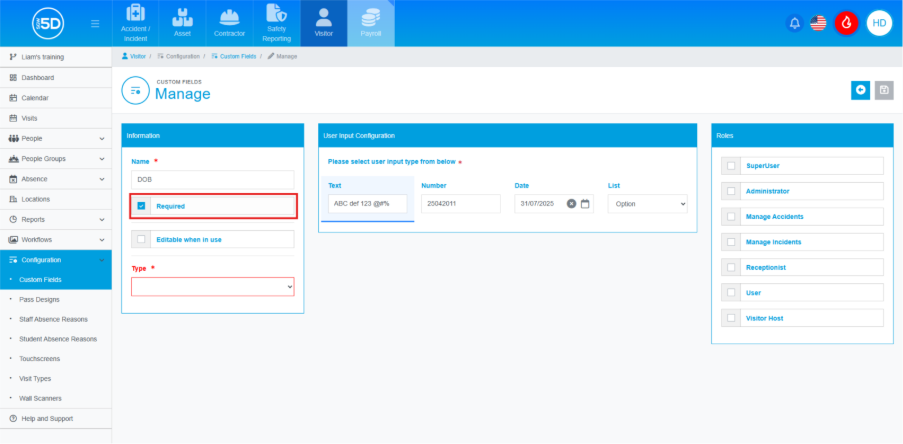
Task: Expand the Reports menu
Action: [x=56, y=219]
